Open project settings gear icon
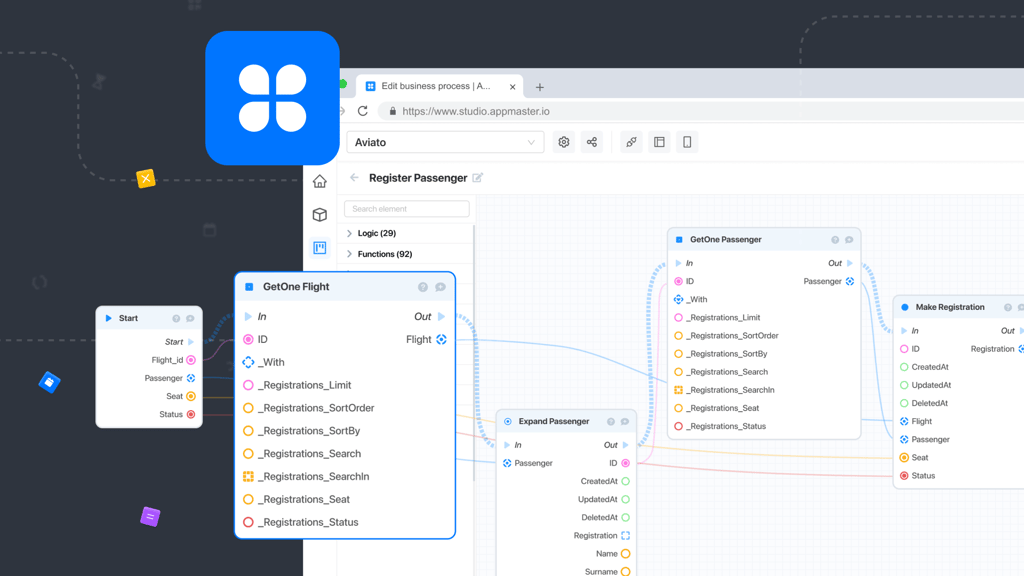1024x576 pixels. [564, 142]
